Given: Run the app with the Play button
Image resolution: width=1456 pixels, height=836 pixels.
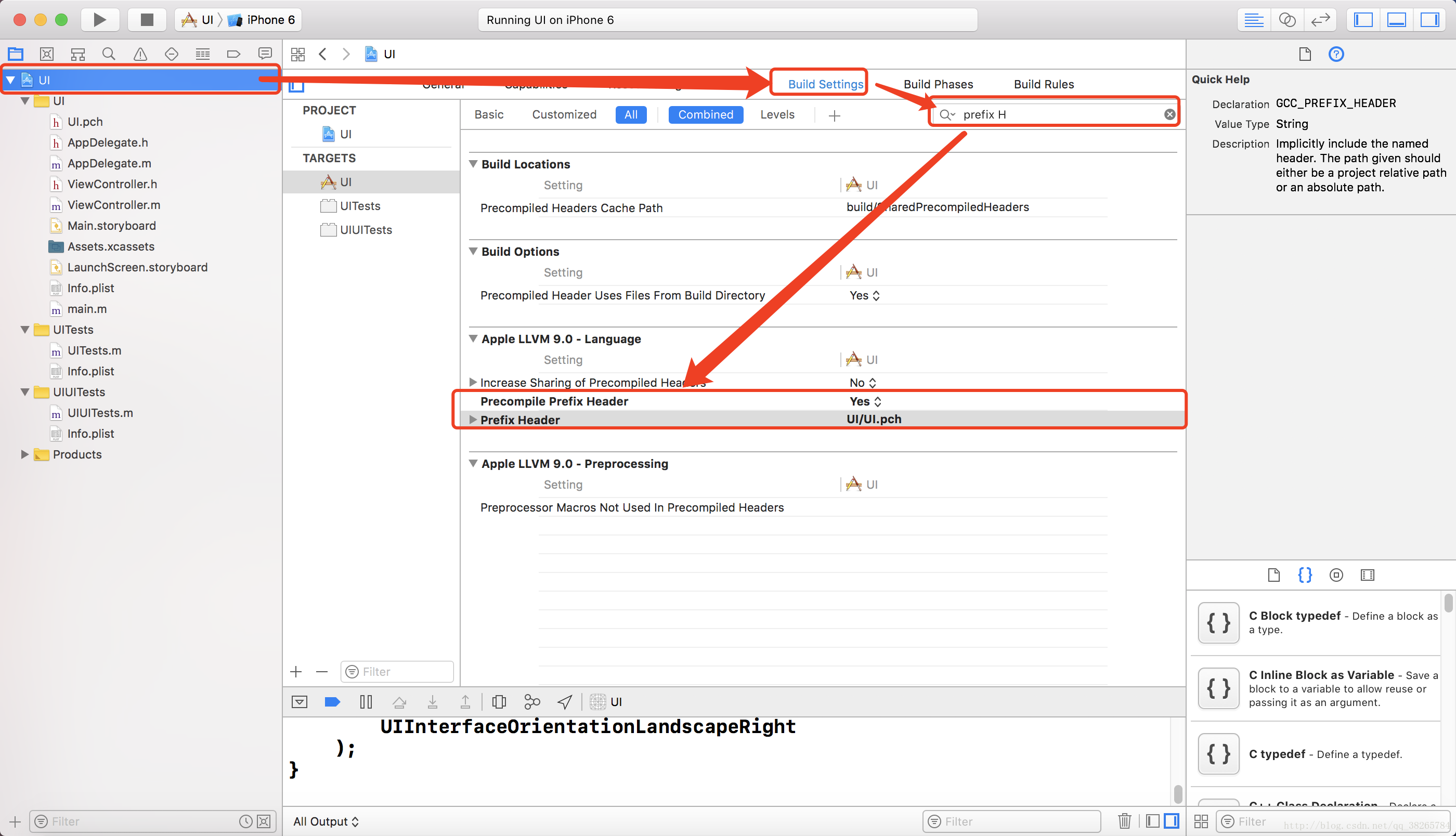Looking at the screenshot, I should click(100, 20).
